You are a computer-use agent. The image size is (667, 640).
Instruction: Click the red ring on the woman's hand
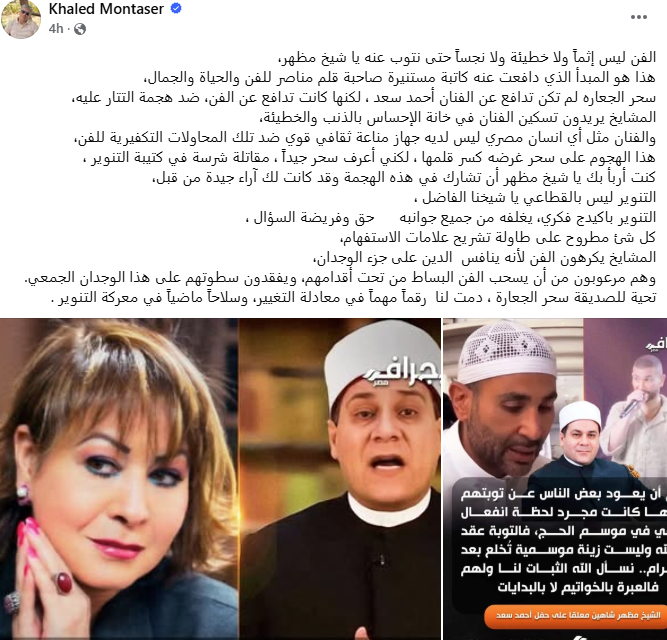click(63, 583)
